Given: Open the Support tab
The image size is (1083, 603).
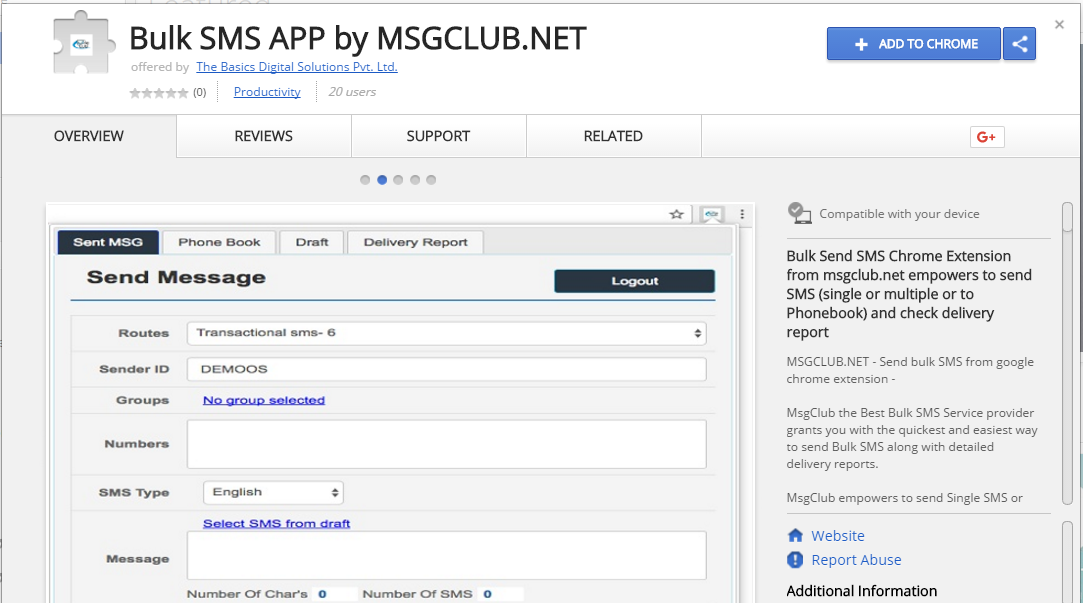Looking at the screenshot, I should (x=439, y=136).
